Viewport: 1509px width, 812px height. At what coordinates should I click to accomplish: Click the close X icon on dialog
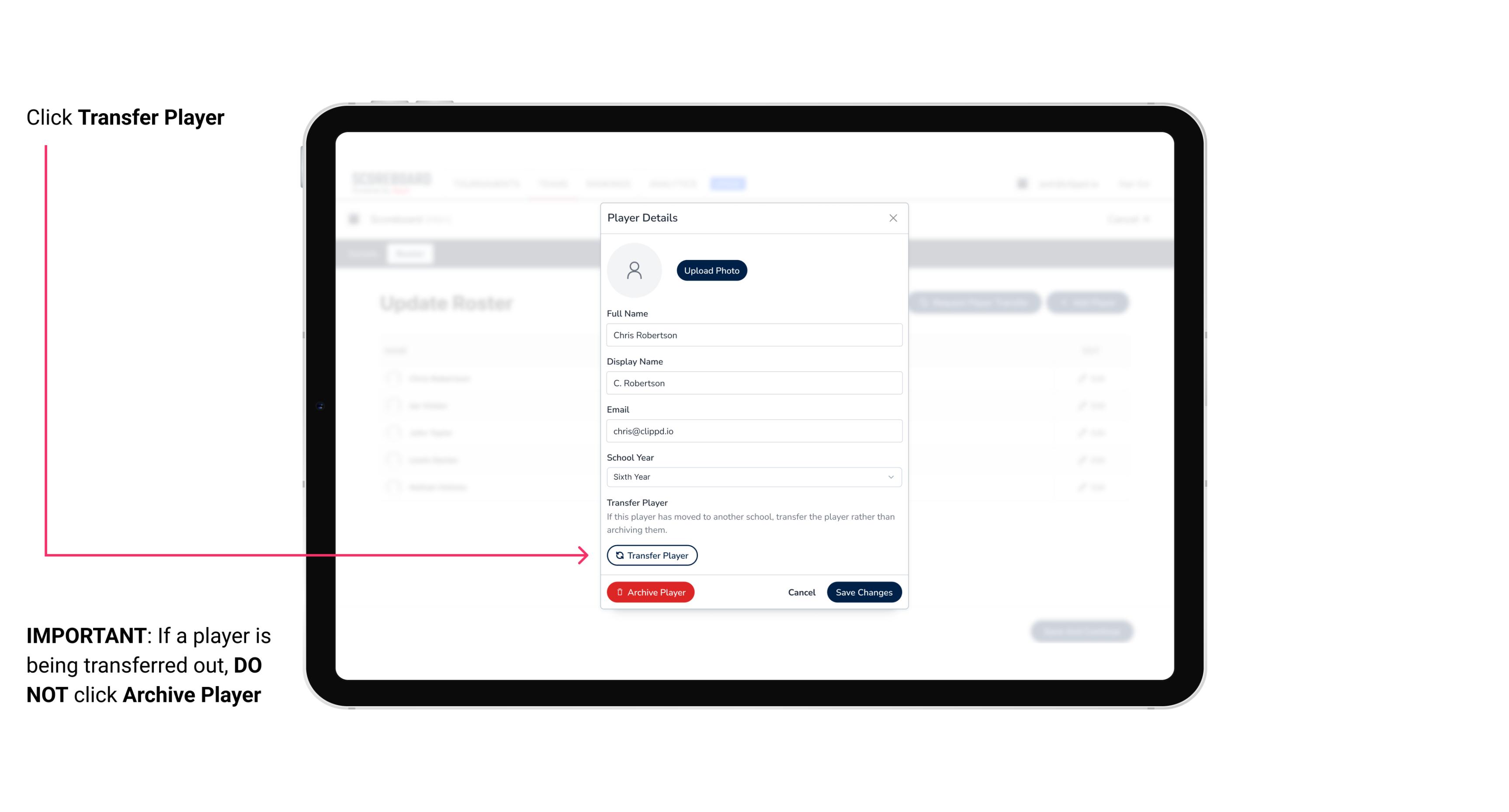pyautogui.click(x=892, y=218)
